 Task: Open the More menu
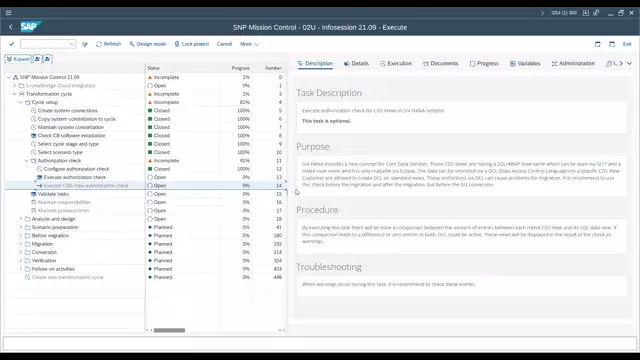point(249,44)
